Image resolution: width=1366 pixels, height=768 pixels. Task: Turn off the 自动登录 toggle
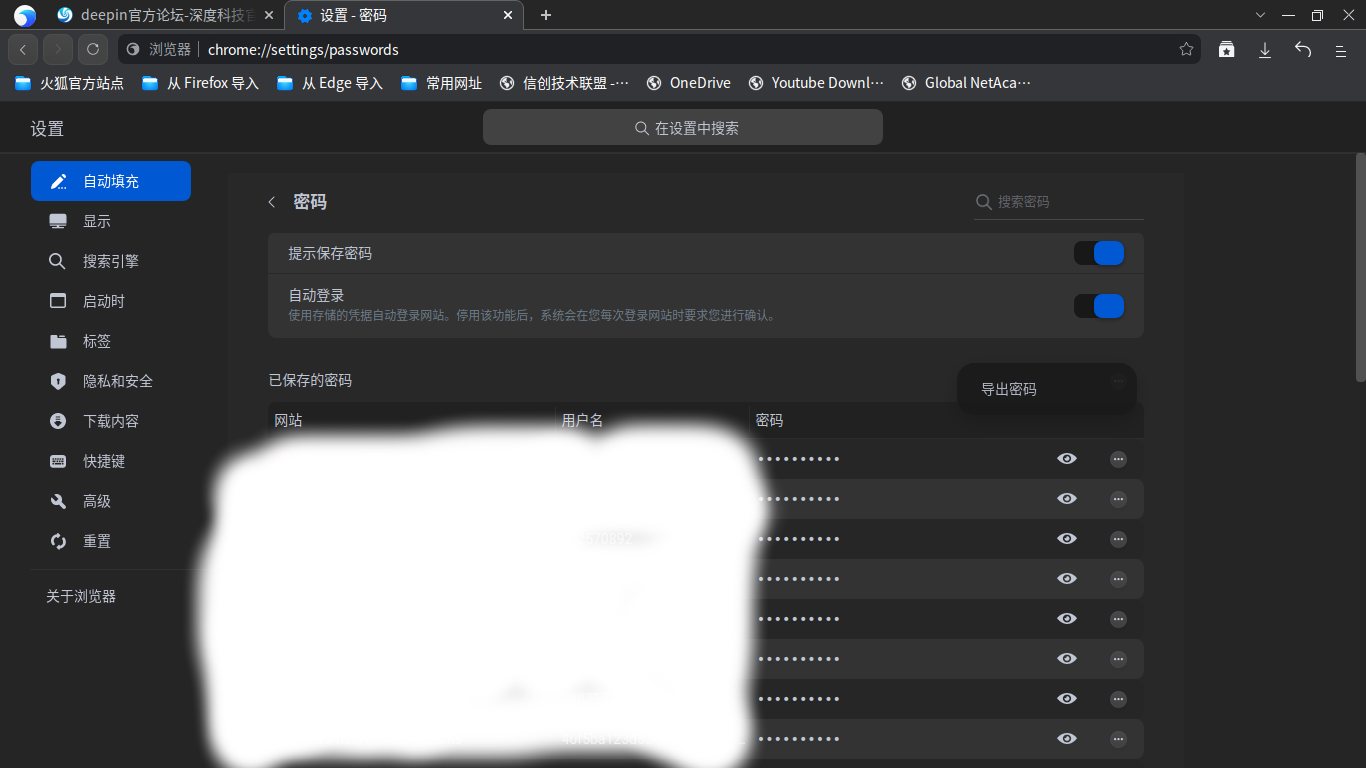(x=1099, y=306)
